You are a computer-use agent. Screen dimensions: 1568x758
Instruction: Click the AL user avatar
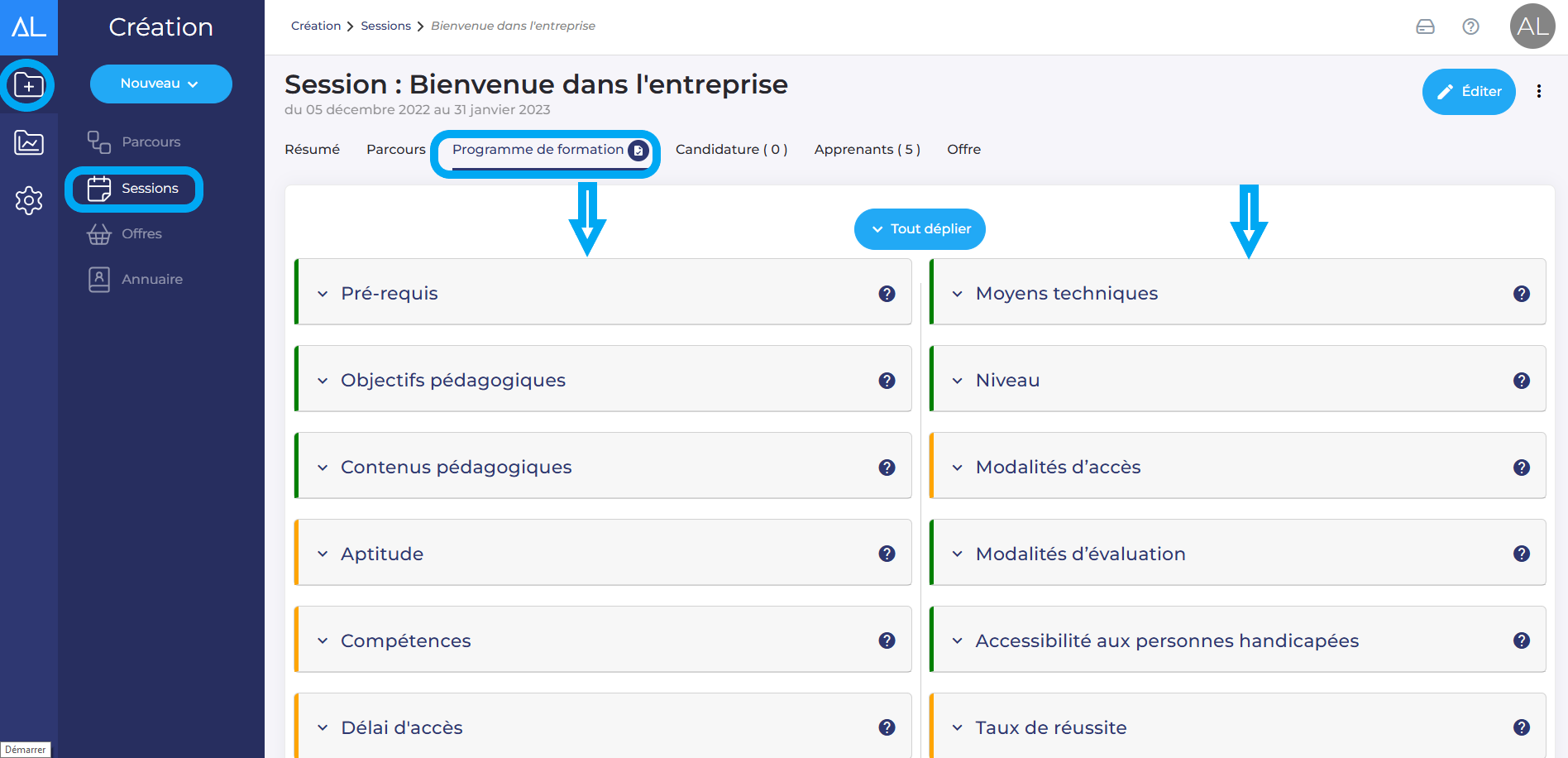(x=1532, y=26)
